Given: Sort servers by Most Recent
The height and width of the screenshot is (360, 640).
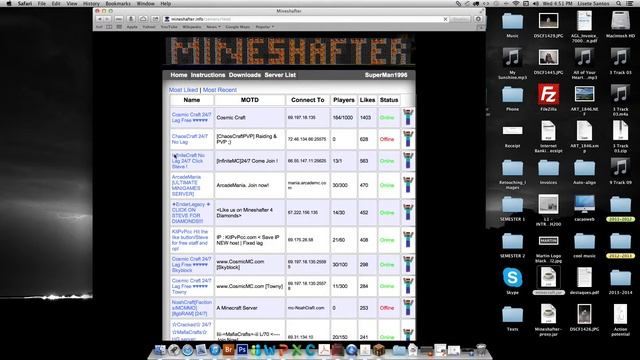Looking at the screenshot, I should coord(220,90).
